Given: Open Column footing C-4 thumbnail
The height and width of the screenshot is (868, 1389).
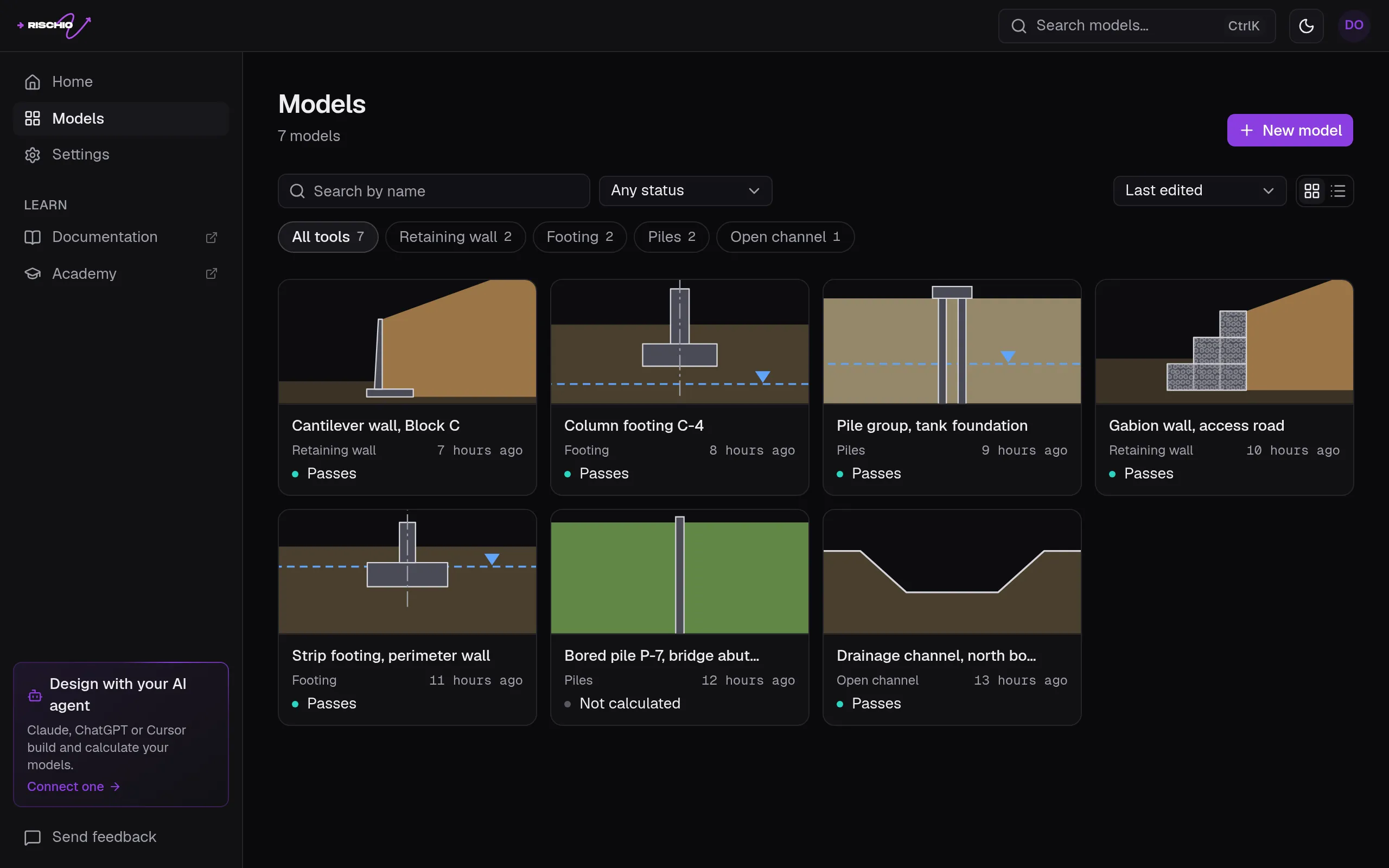Looking at the screenshot, I should (679, 342).
